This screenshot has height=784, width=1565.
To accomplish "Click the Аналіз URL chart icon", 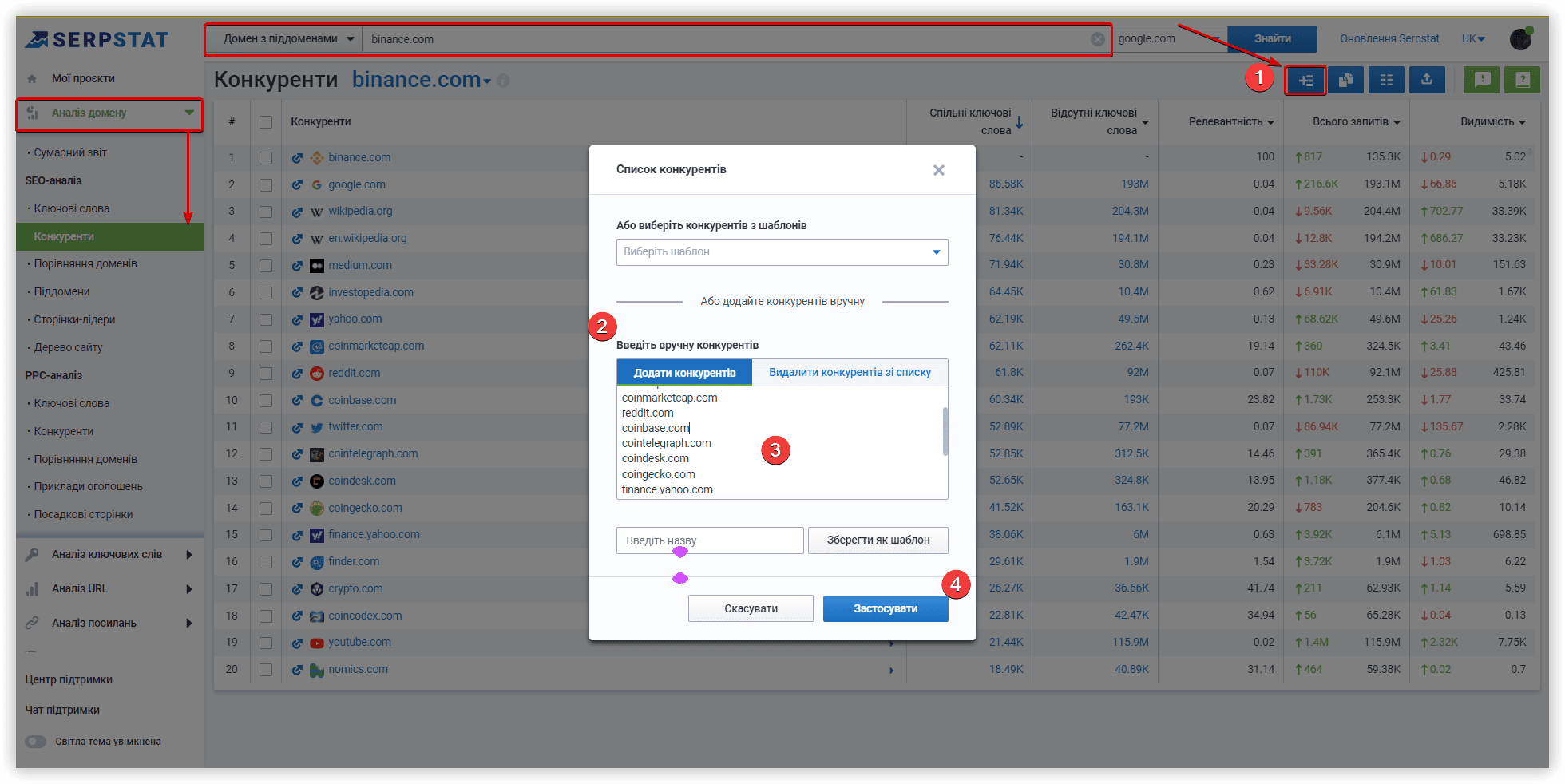I will click(x=32, y=589).
